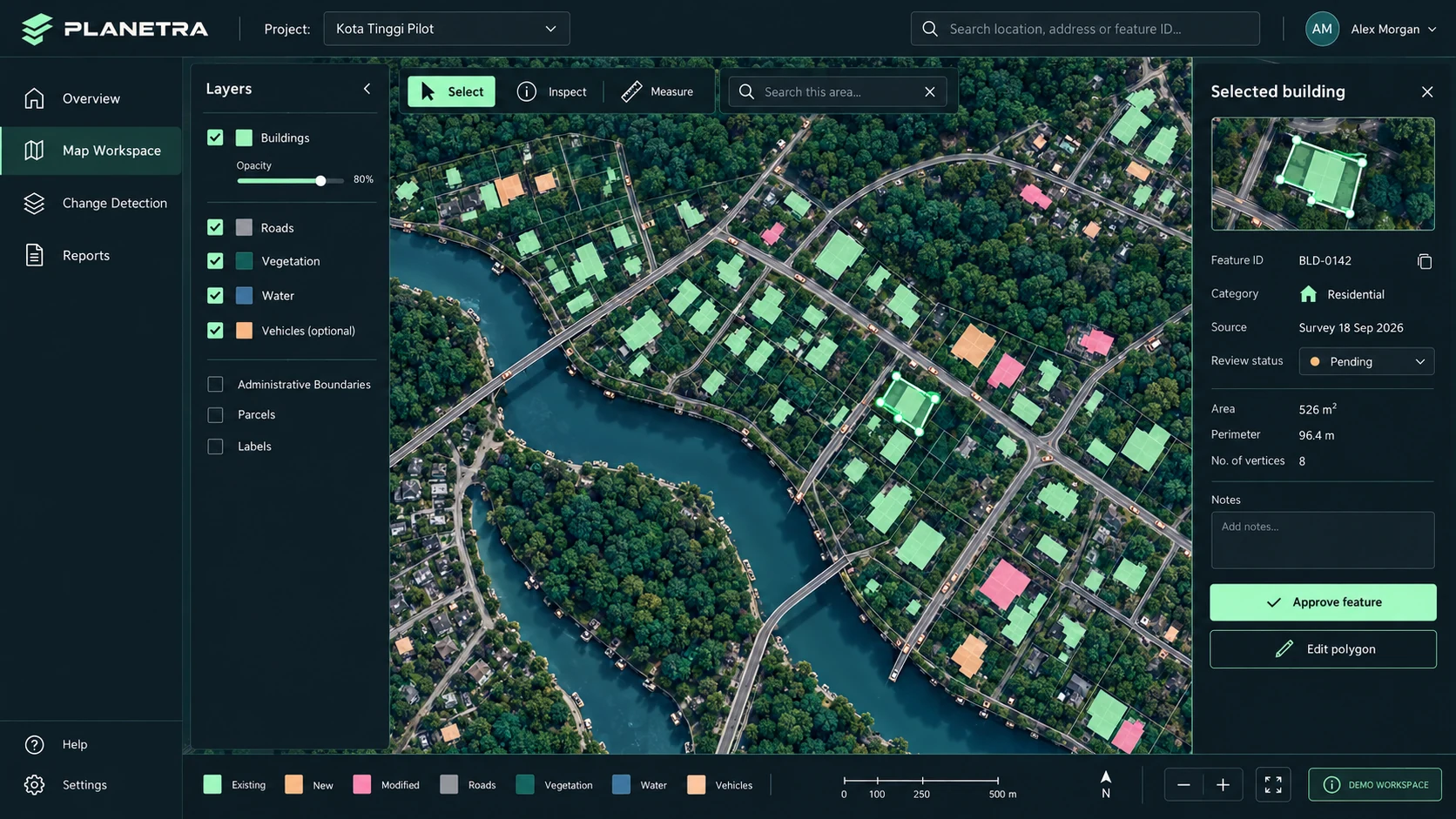Enter fullscreen map view
Image resolution: width=1456 pixels, height=819 pixels.
pyautogui.click(x=1272, y=785)
